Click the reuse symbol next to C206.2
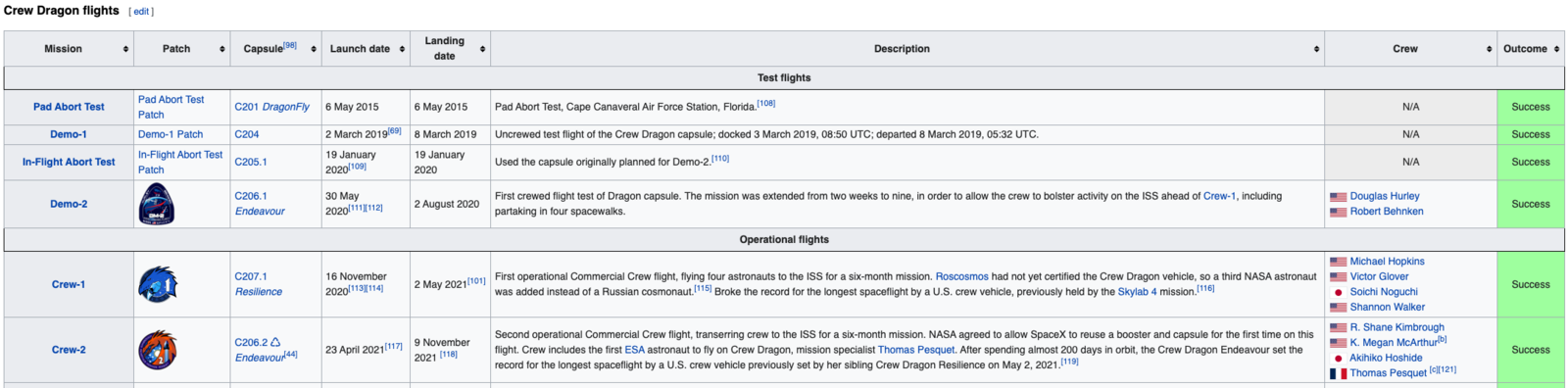The height and width of the screenshot is (388, 1568). pyautogui.click(x=275, y=342)
